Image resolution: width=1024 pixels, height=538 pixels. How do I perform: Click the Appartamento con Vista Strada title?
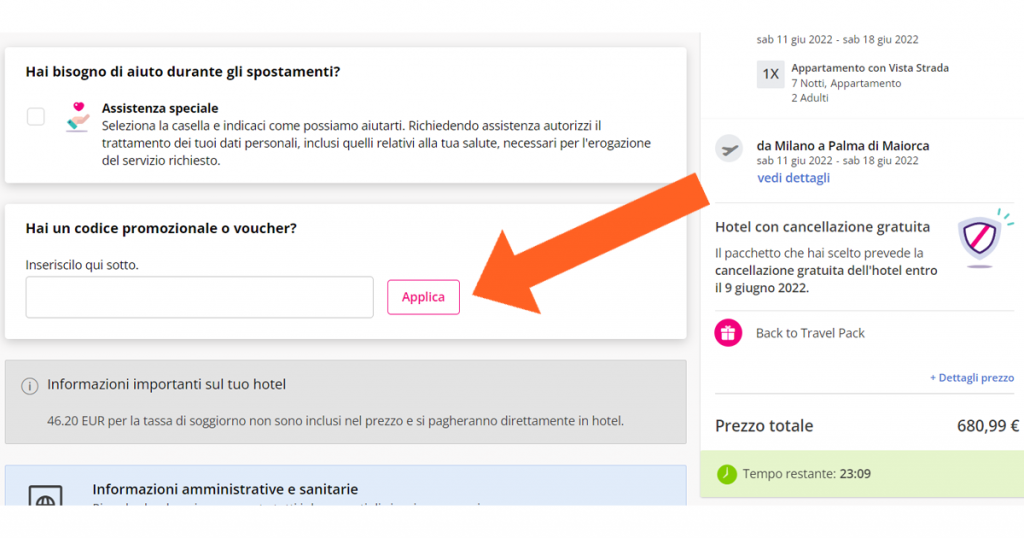870,68
